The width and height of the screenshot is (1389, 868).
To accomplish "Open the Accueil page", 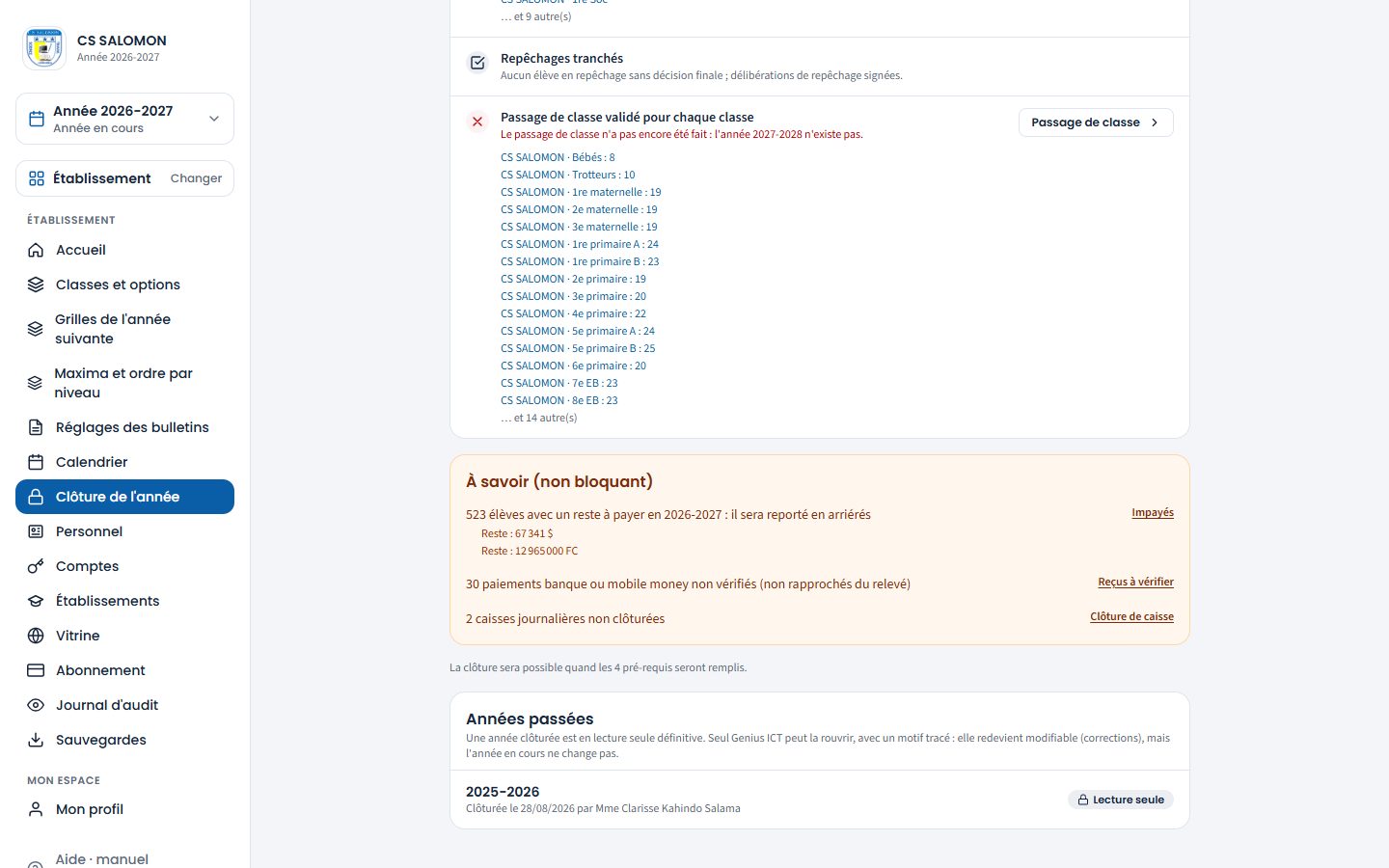I will pos(124,250).
